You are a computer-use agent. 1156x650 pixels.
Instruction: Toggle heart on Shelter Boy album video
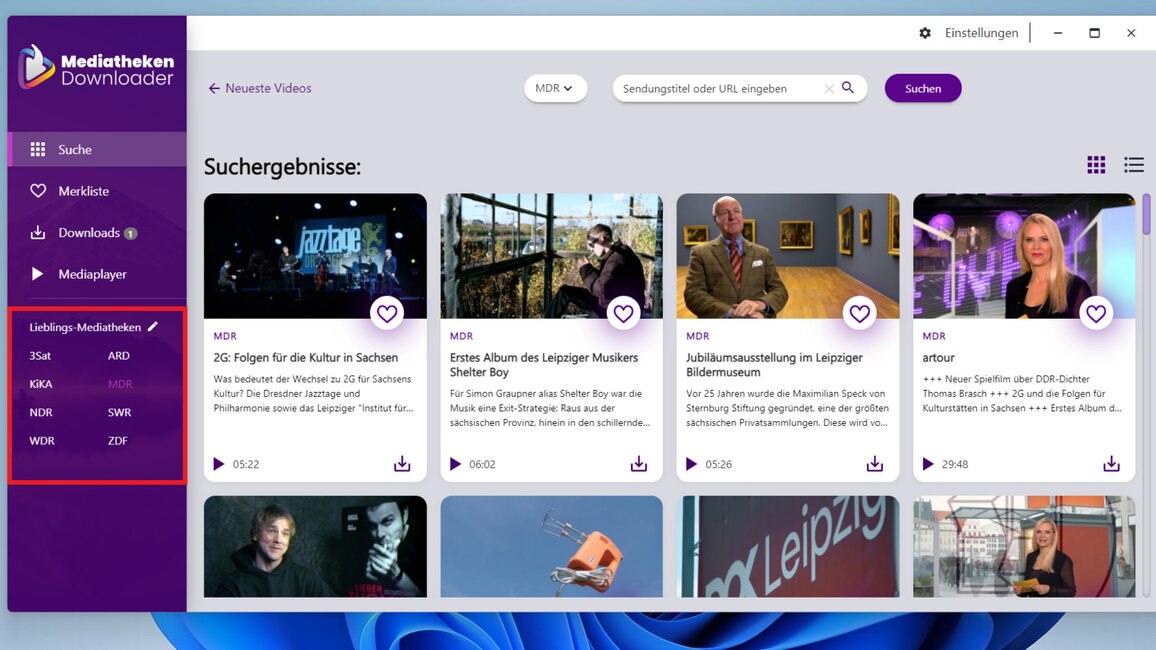tap(623, 314)
